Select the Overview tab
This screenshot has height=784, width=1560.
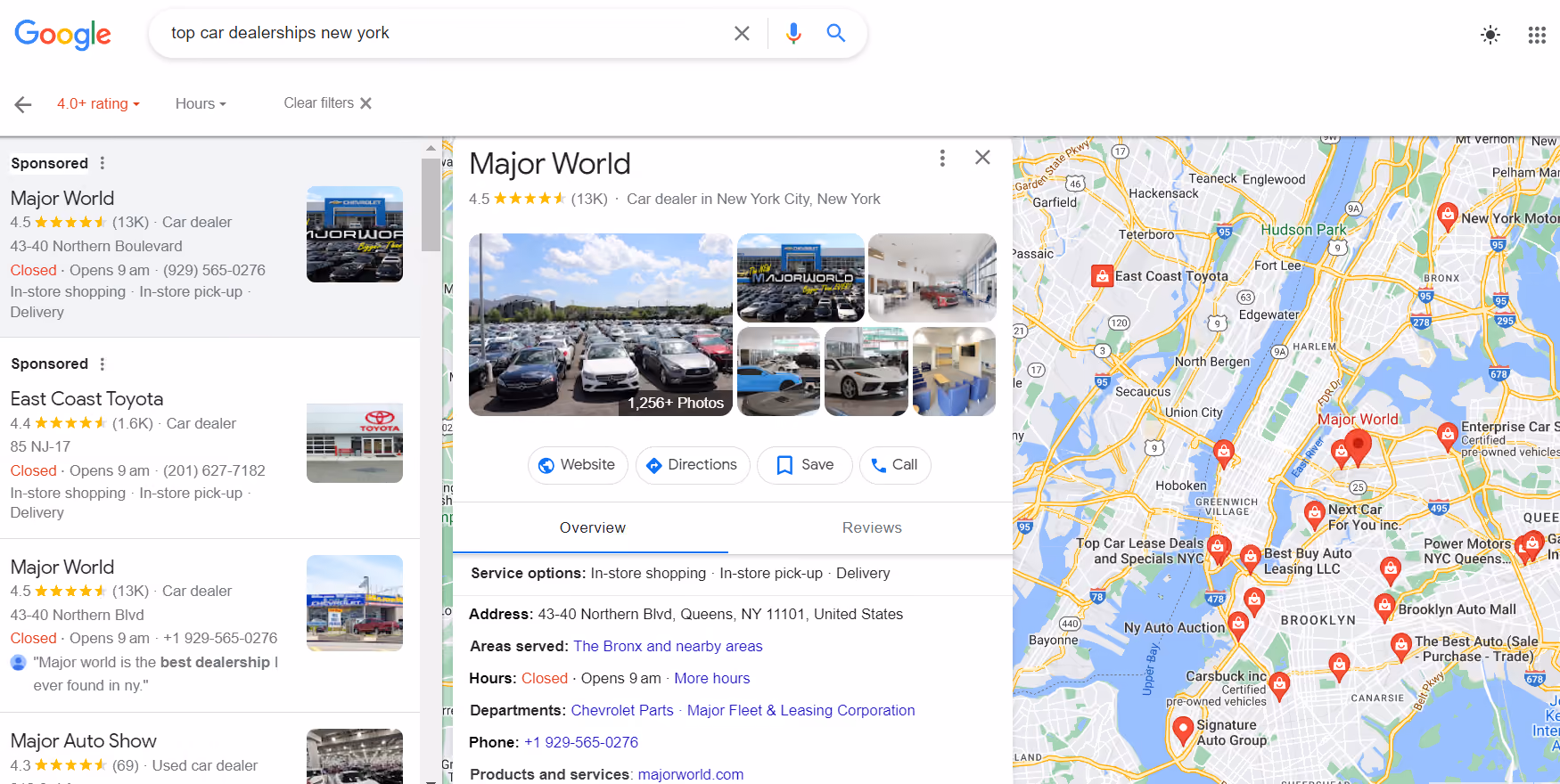[592, 527]
